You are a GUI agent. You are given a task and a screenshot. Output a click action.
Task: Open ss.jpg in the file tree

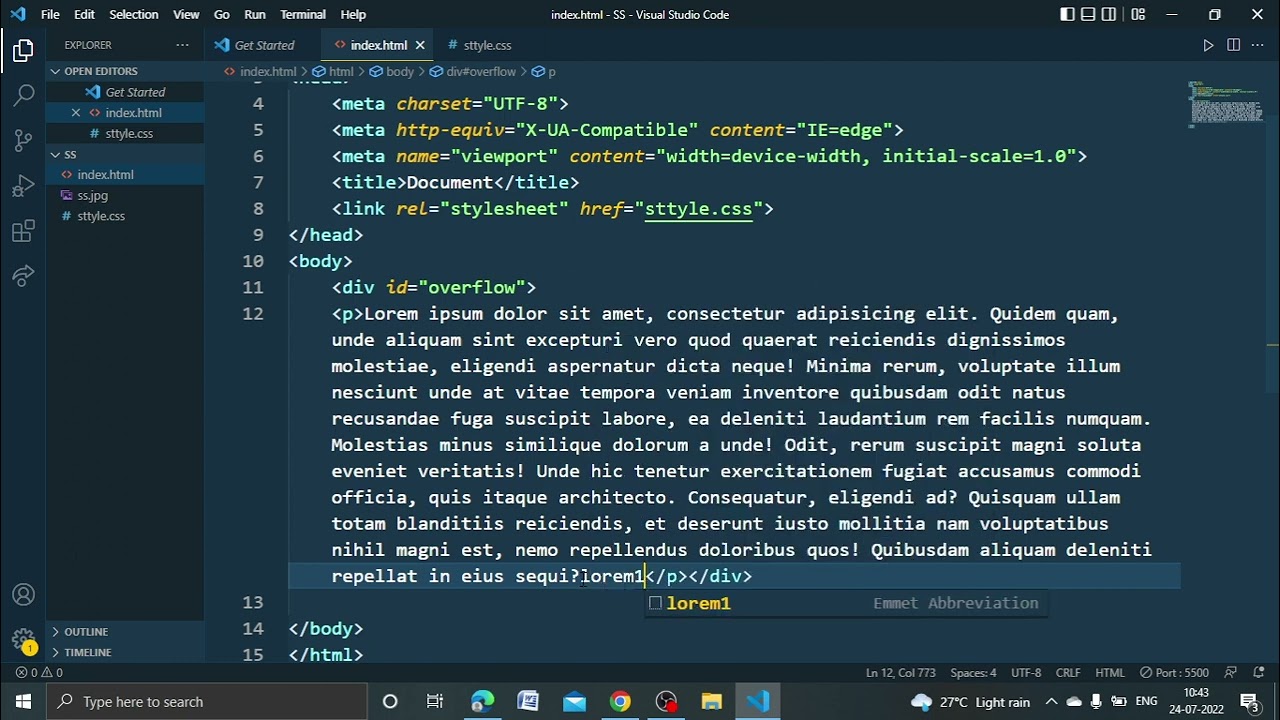92,196
